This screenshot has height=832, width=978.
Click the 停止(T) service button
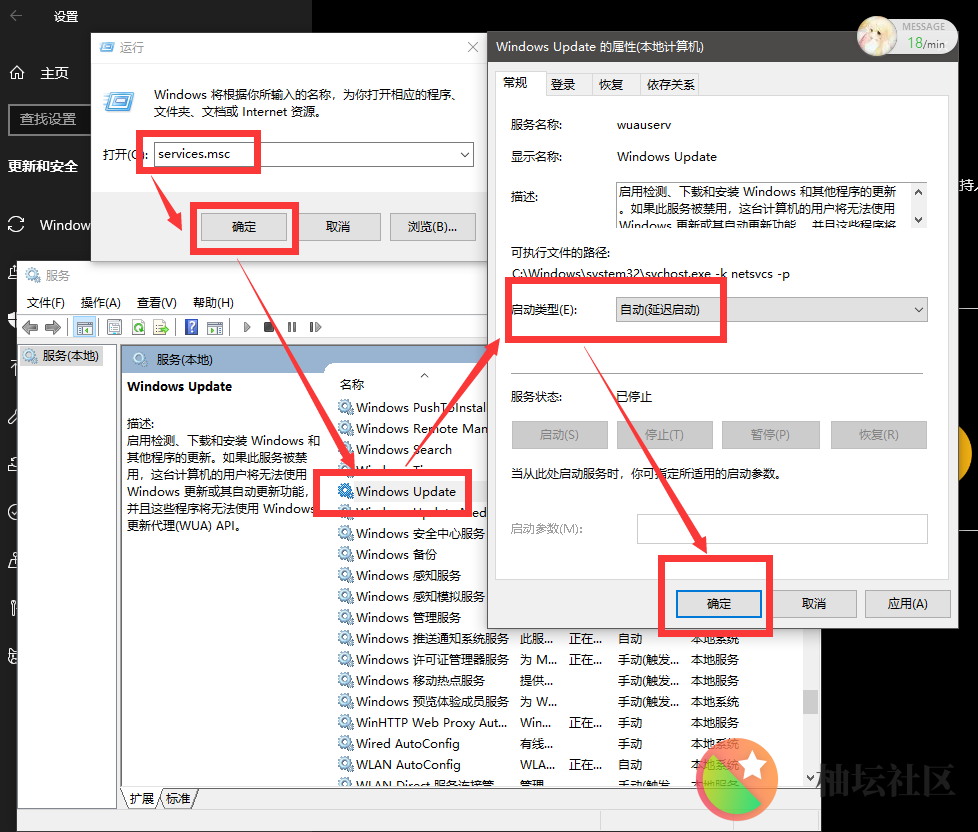pos(664,435)
